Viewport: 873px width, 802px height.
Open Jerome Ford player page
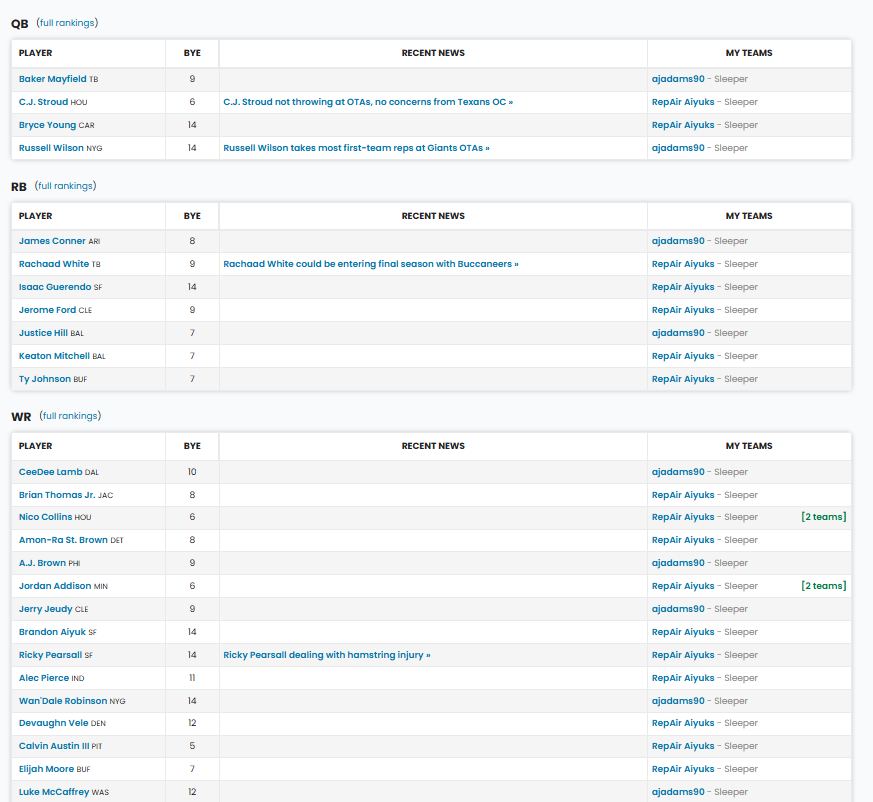tap(47, 310)
